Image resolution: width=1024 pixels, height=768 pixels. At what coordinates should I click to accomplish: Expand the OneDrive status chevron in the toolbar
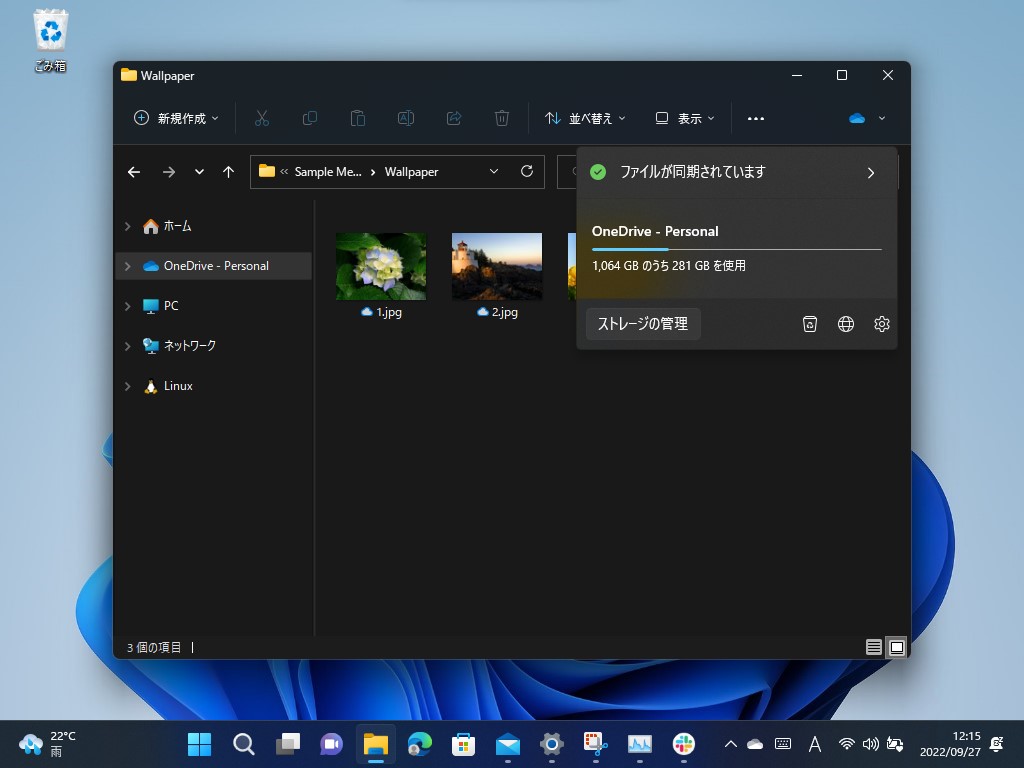pos(882,118)
